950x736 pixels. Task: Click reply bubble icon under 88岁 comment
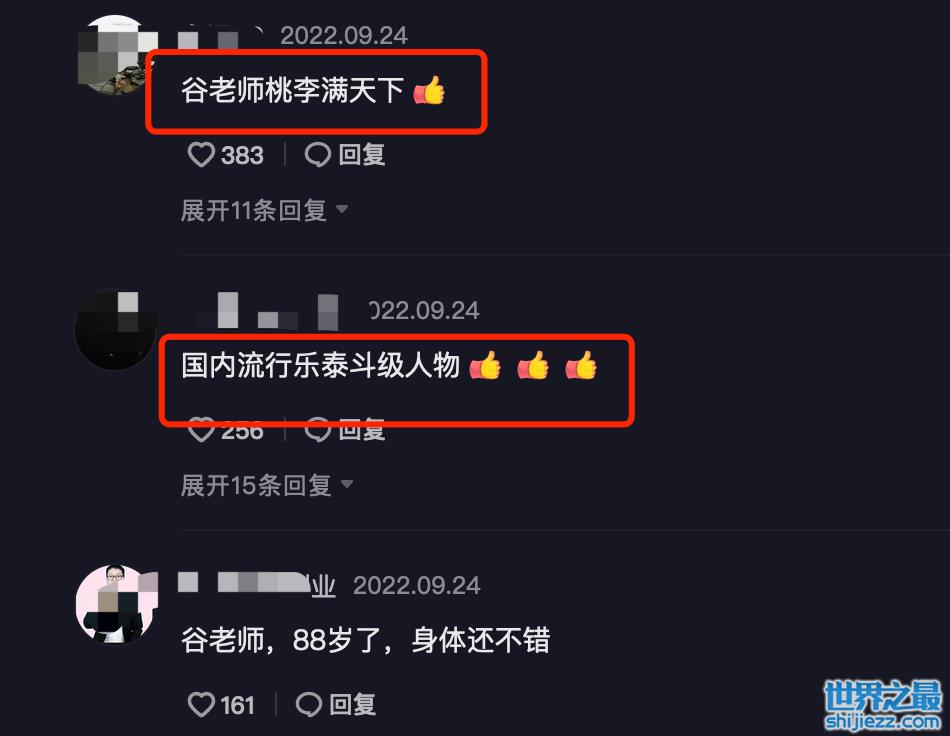click(308, 705)
